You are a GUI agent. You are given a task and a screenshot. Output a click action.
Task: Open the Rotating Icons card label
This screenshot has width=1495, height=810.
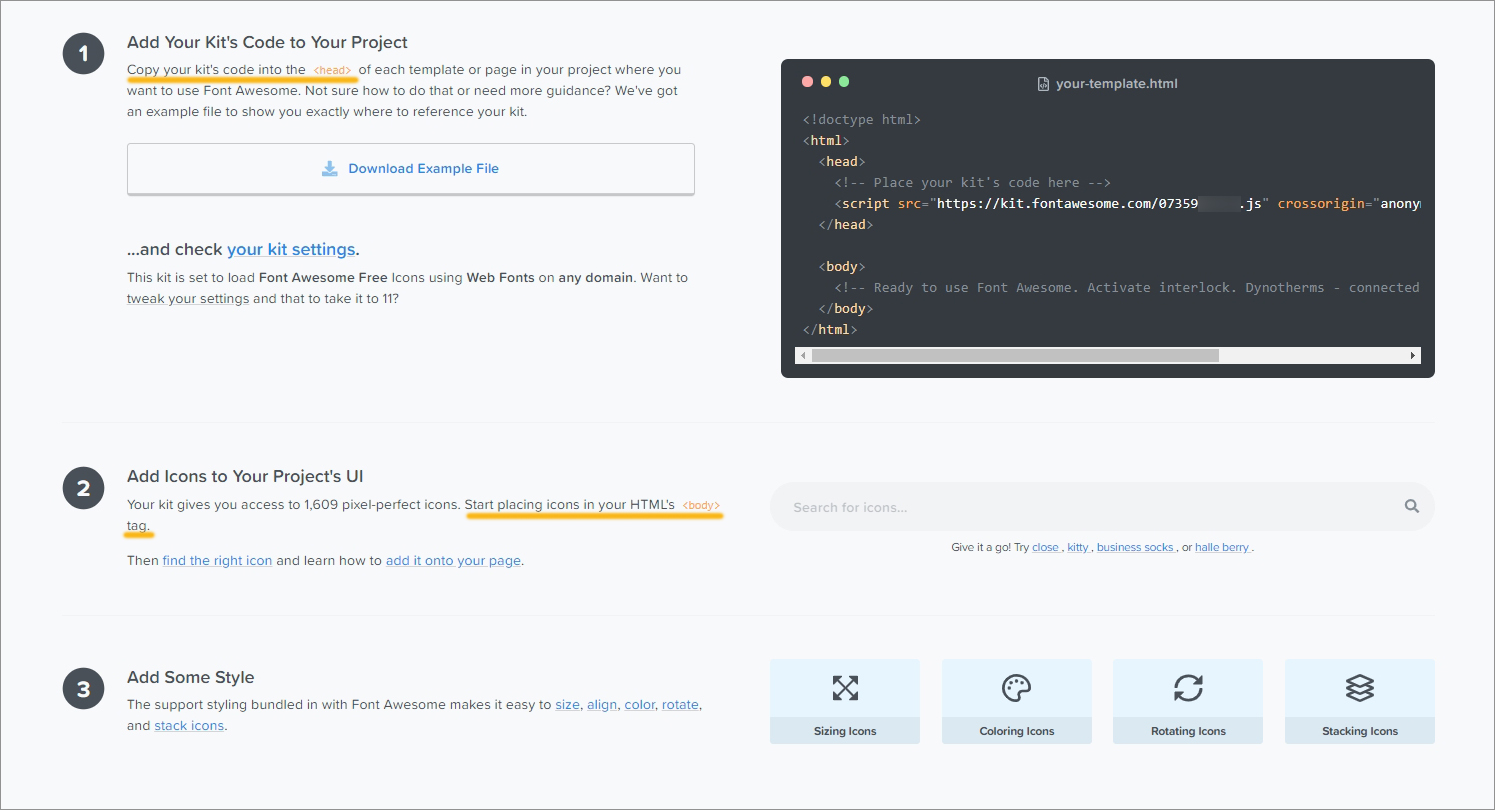click(x=1188, y=731)
